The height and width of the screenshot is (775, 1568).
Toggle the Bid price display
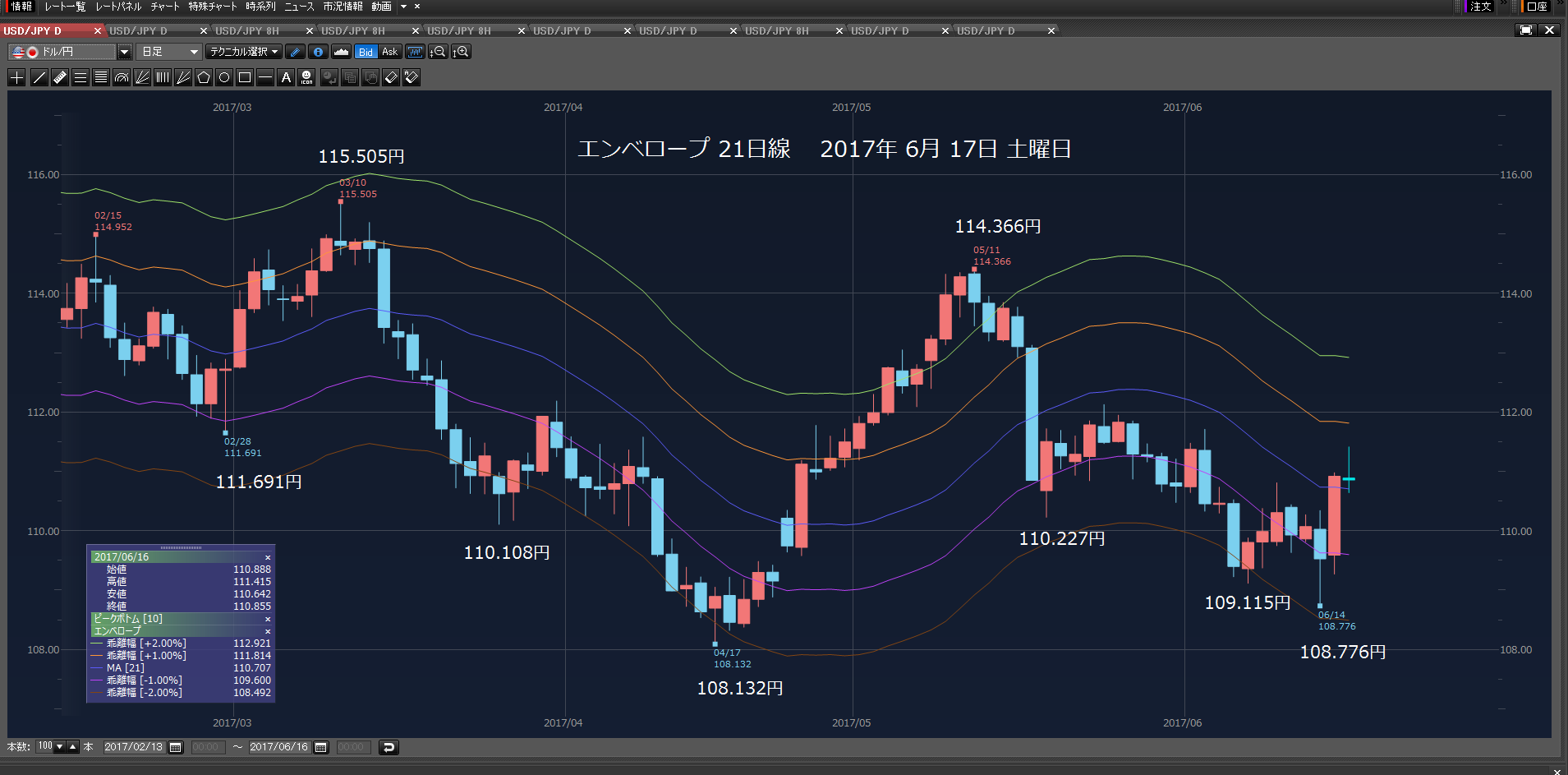[x=366, y=52]
